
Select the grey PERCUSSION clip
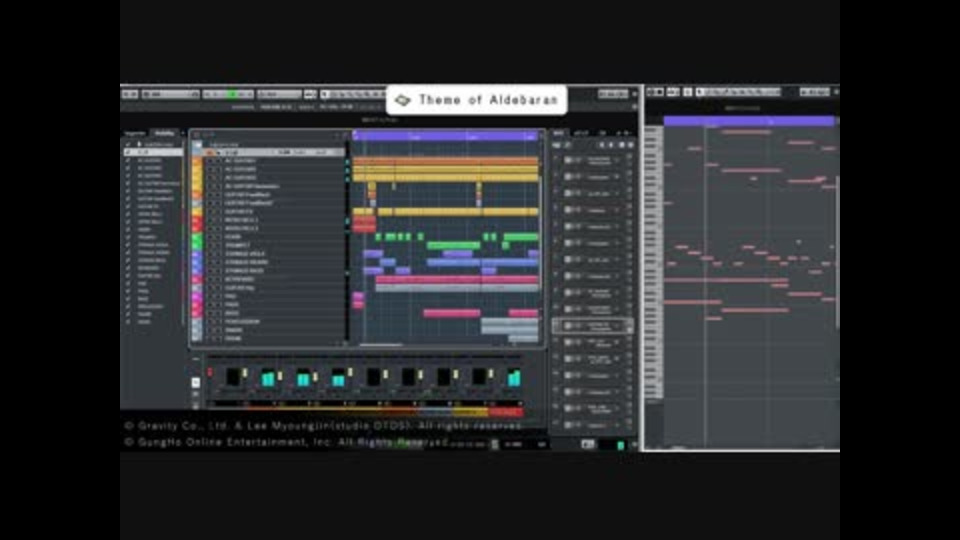click(509, 321)
